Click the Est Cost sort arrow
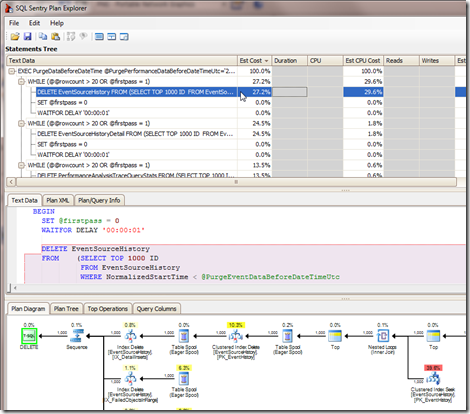 (x=266, y=61)
